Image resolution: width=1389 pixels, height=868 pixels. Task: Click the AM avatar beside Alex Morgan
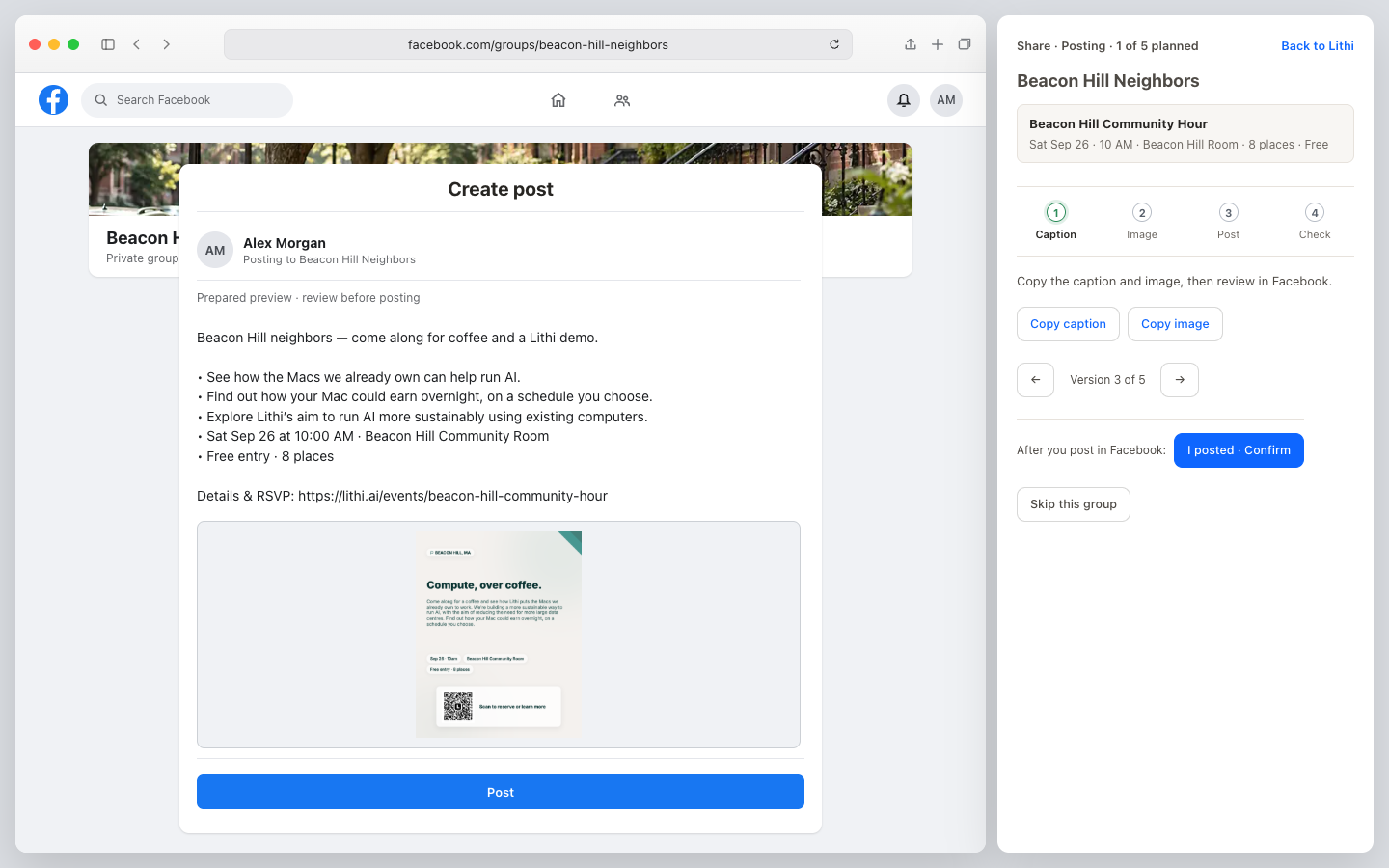click(215, 251)
